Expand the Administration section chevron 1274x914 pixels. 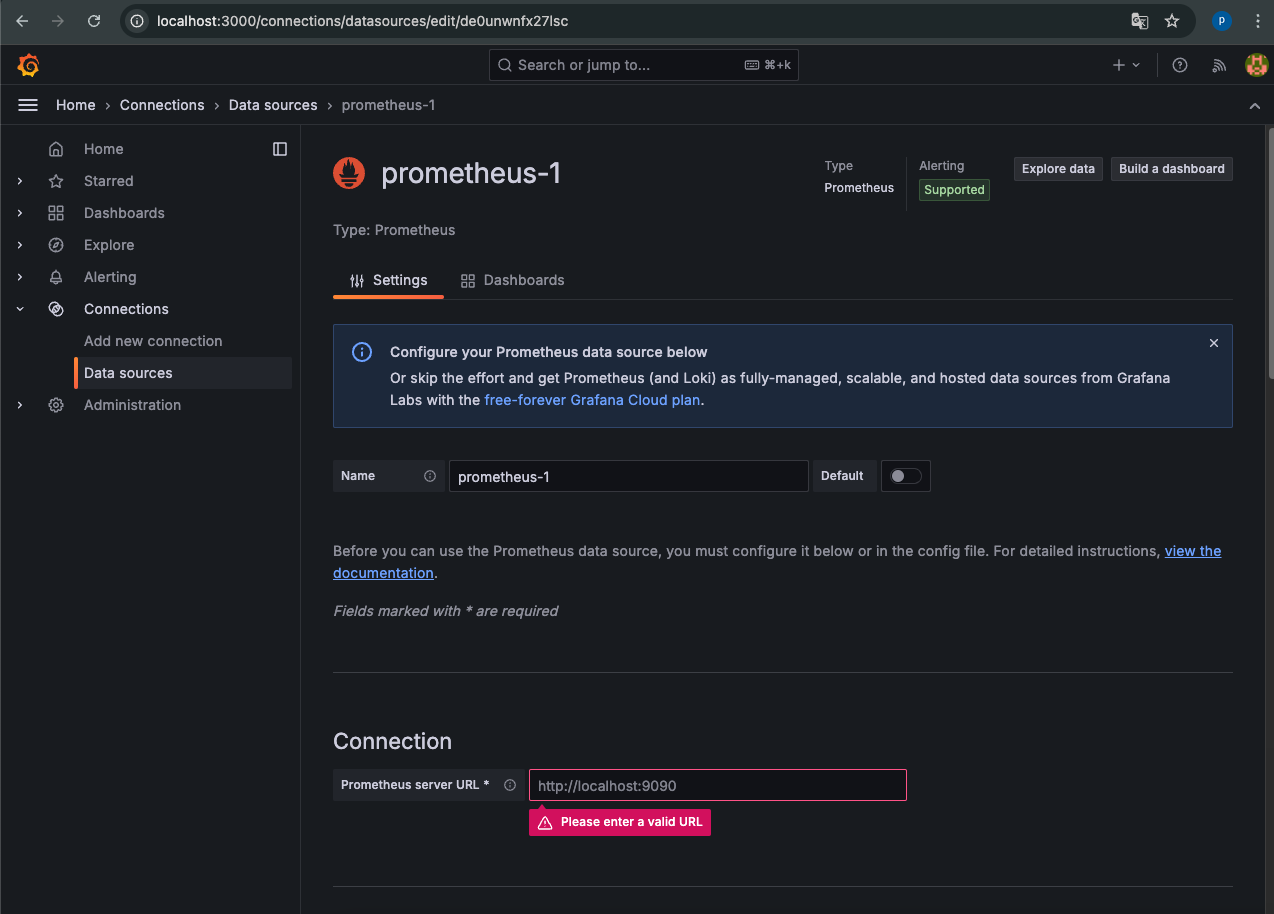tap(20, 405)
